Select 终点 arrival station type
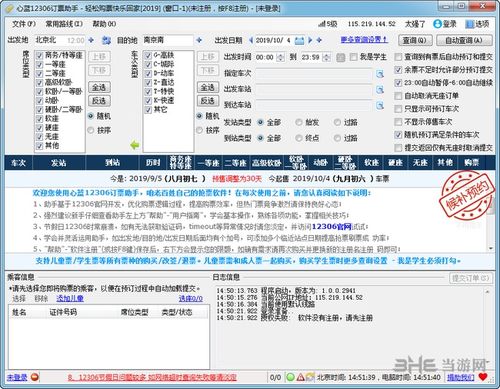Image resolution: width=500 pixels, height=389 pixels. pyautogui.click(x=299, y=138)
